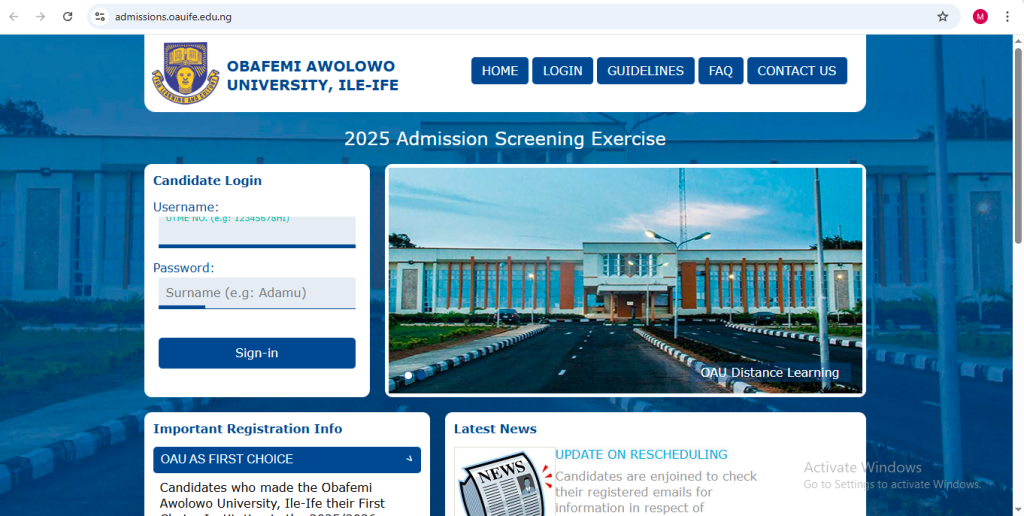Image resolution: width=1024 pixels, height=516 pixels.
Task: Click the news text about registered emails
Action: 656,492
